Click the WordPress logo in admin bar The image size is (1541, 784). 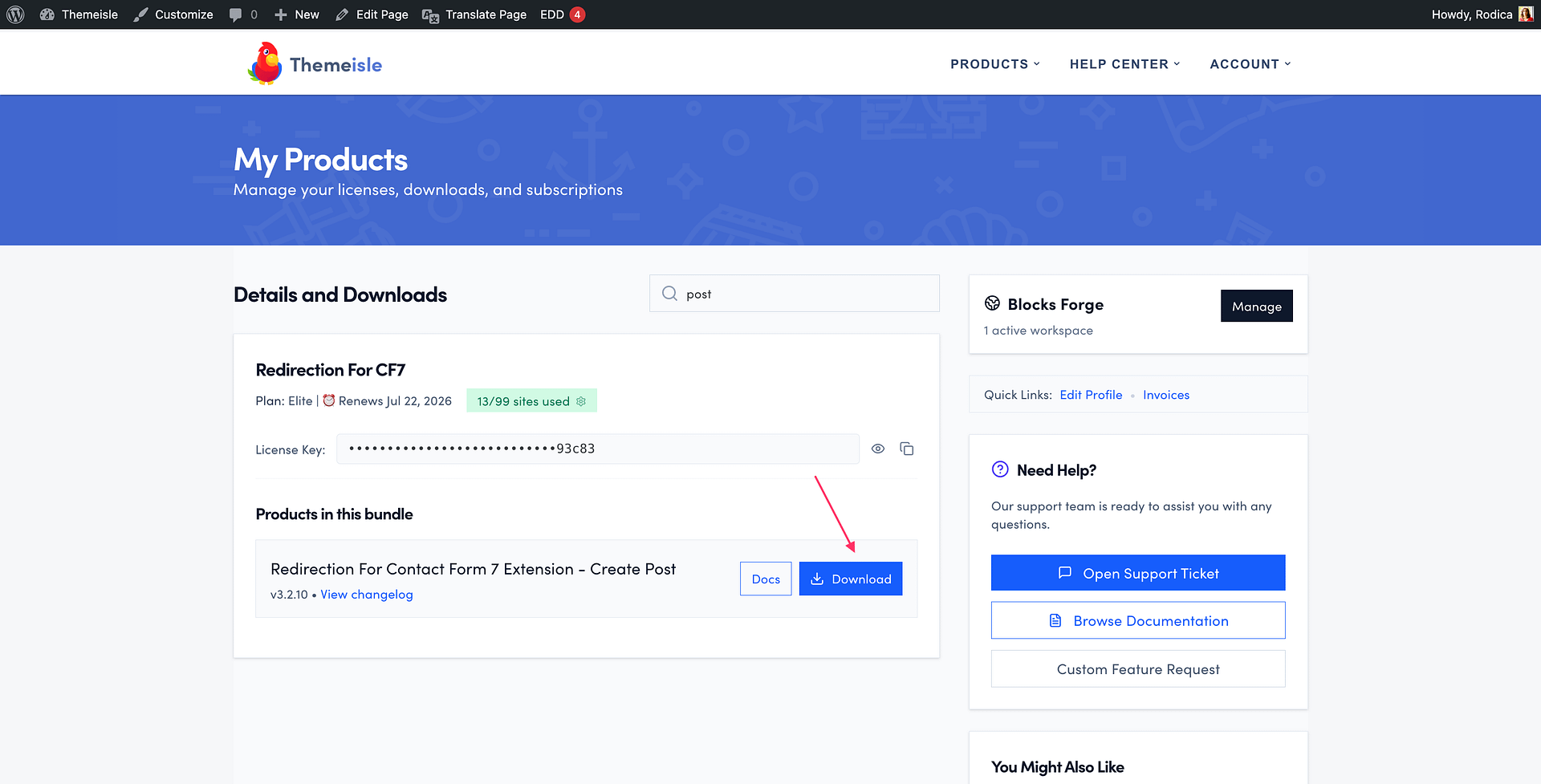pos(15,14)
